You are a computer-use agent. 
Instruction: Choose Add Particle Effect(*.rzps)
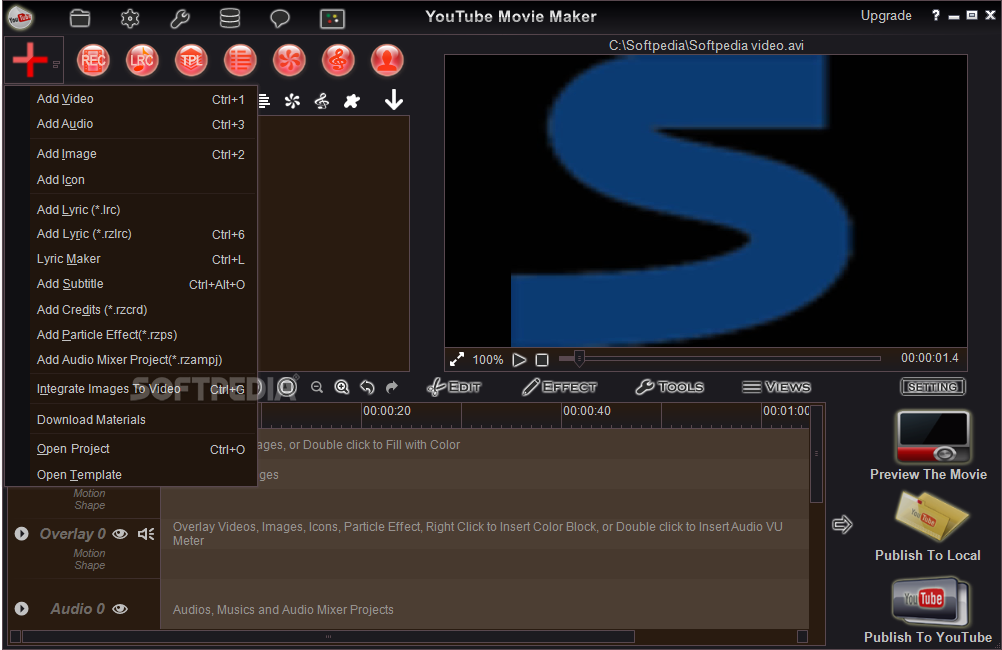(x=143, y=335)
